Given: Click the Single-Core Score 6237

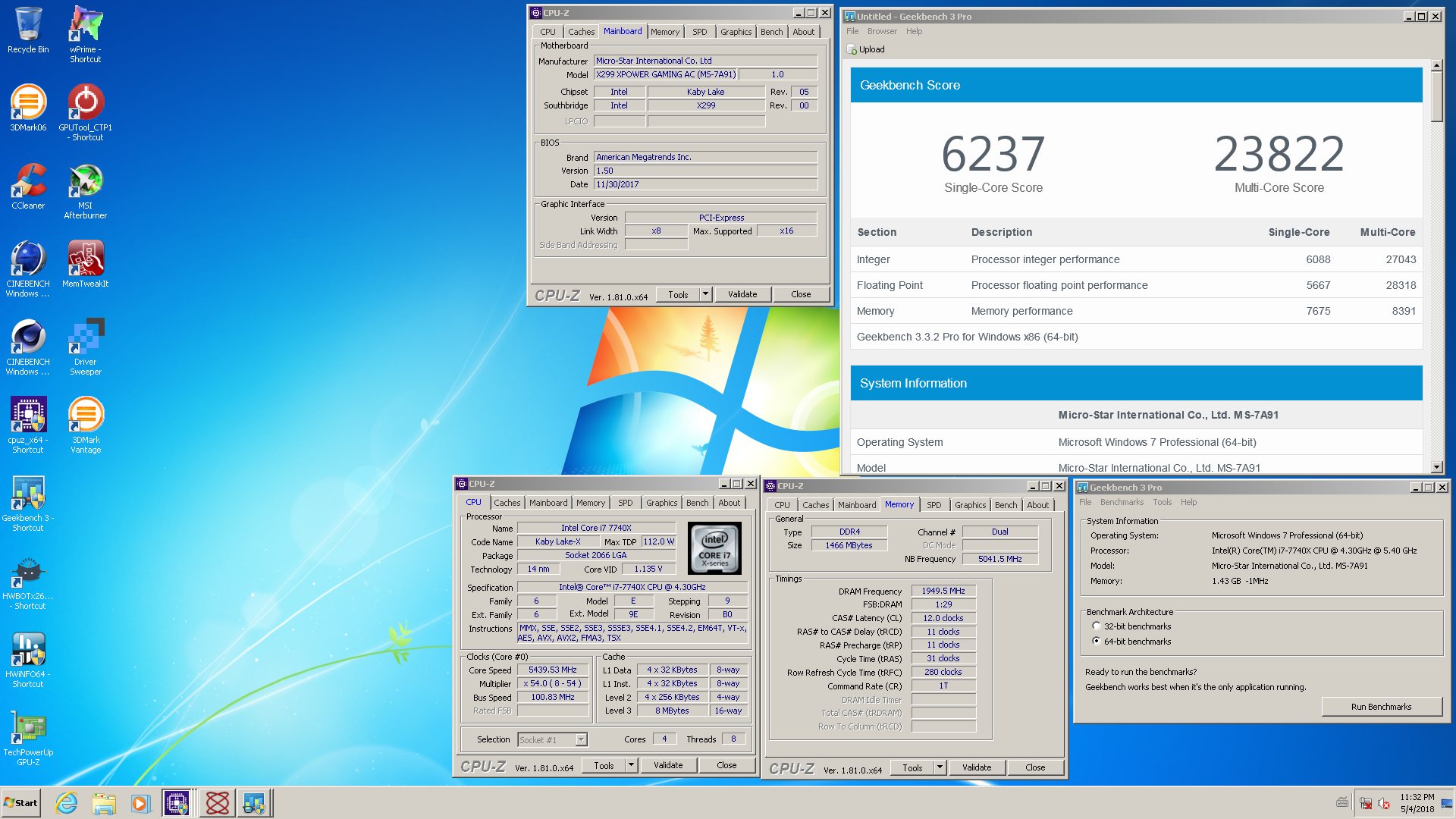Looking at the screenshot, I should pyautogui.click(x=993, y=154).
